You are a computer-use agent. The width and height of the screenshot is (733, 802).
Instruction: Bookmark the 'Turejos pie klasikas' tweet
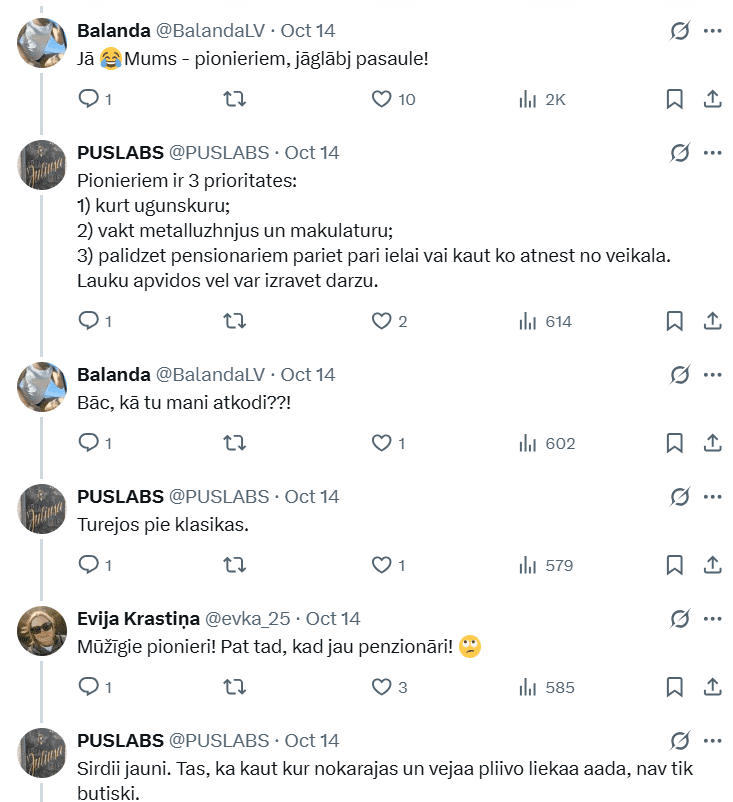click(675, 565)
